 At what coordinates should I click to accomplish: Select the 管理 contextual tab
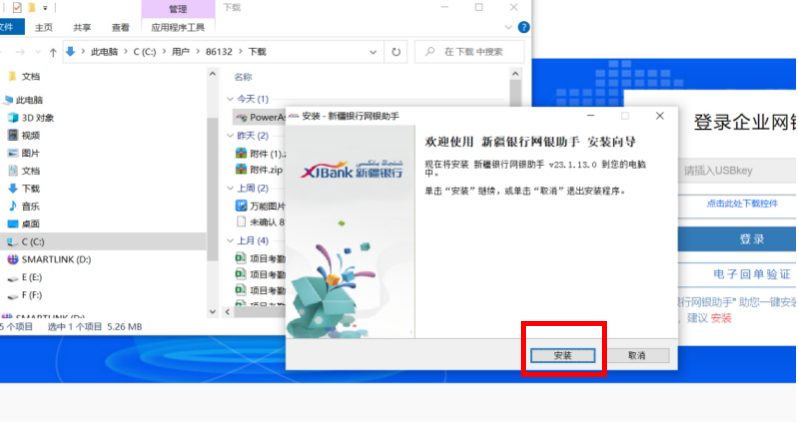click(x=178, y=9)
